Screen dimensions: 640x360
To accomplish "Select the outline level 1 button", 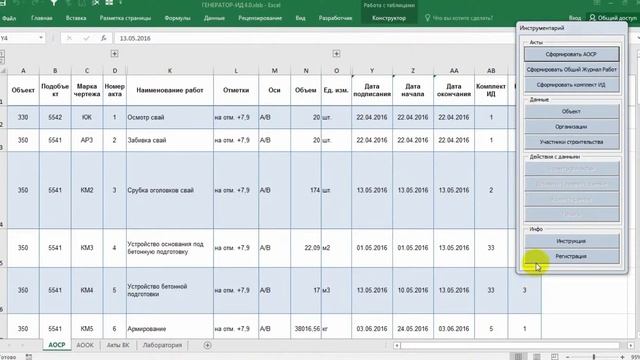I will [x=2, y=53].
